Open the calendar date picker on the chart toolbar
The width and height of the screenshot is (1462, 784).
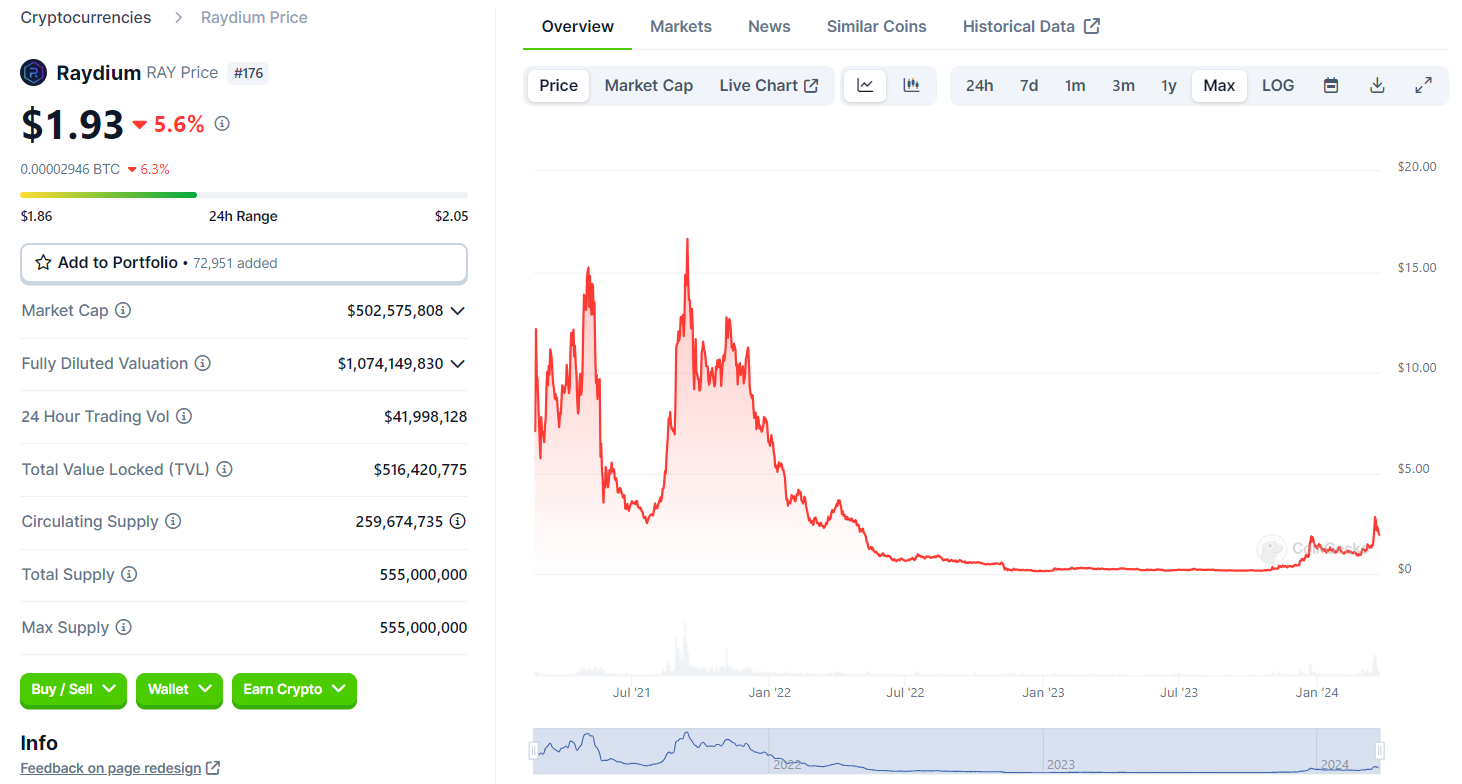pos(1330,85)
